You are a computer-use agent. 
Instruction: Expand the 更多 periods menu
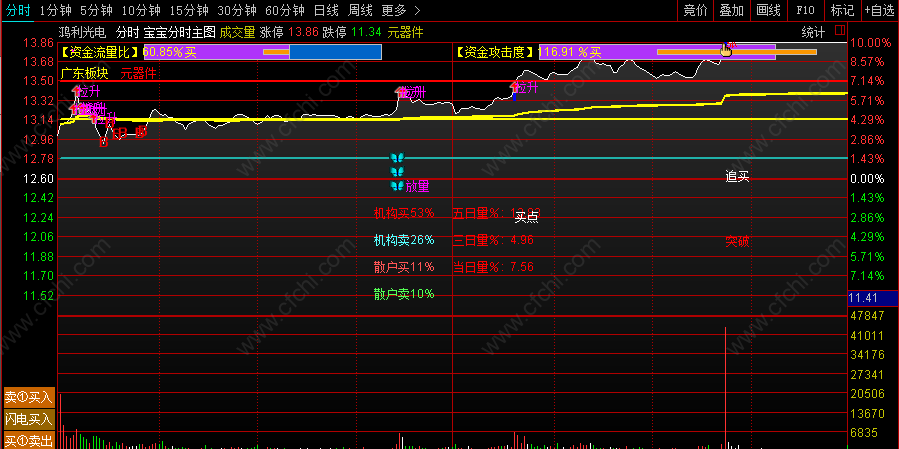401,10
